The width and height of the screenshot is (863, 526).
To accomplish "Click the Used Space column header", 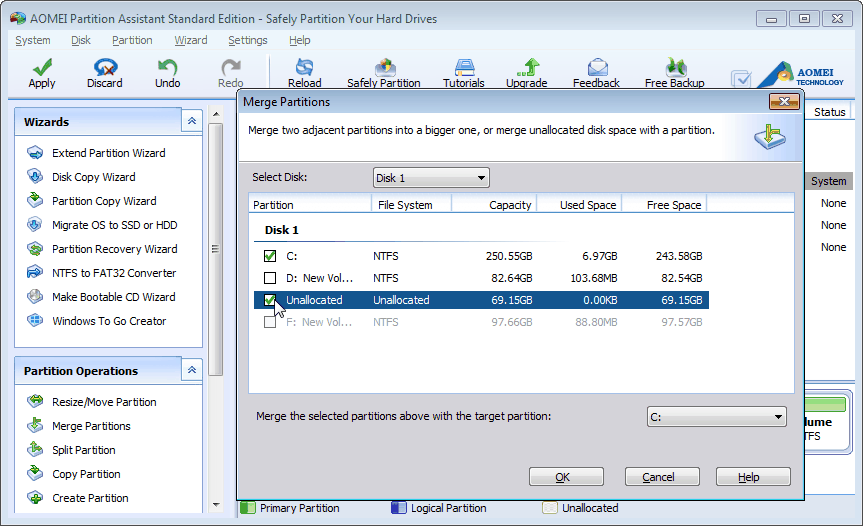I will click(x=579, y=205).
